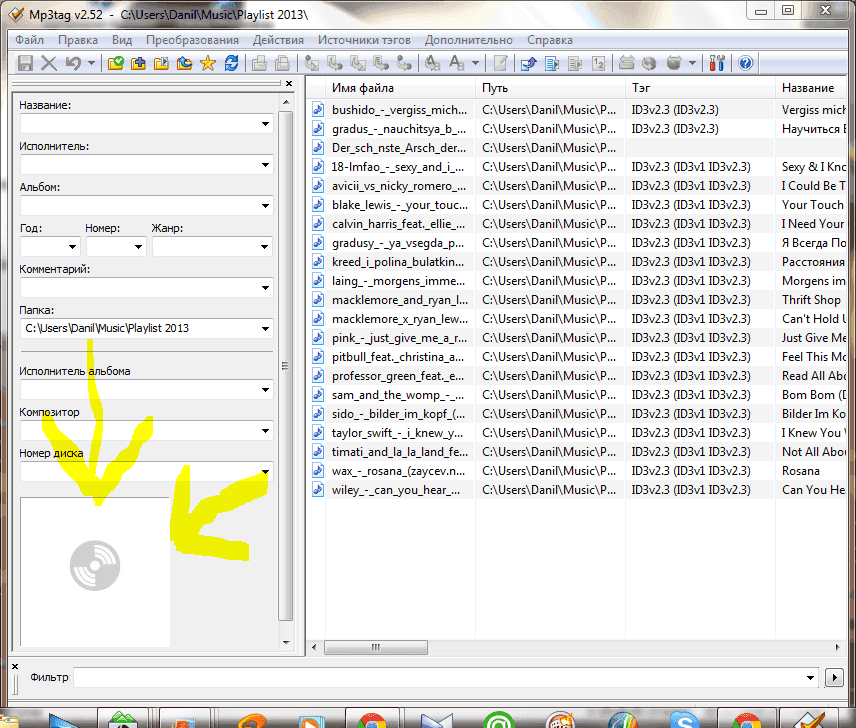
Task: Open the Преобразования menu
Action: point(192,40)
